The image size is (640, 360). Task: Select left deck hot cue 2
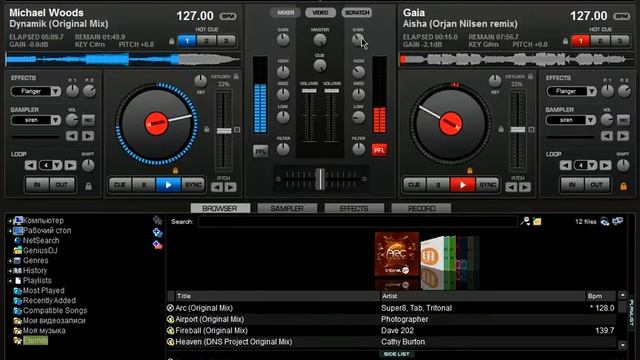207,41
